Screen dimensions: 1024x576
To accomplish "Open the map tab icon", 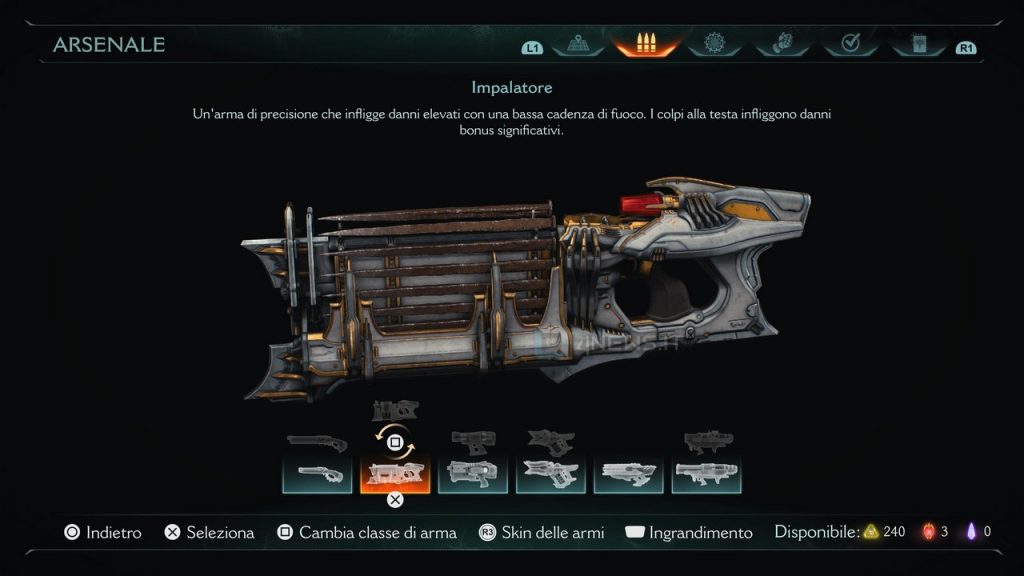I will coord(578,44).
